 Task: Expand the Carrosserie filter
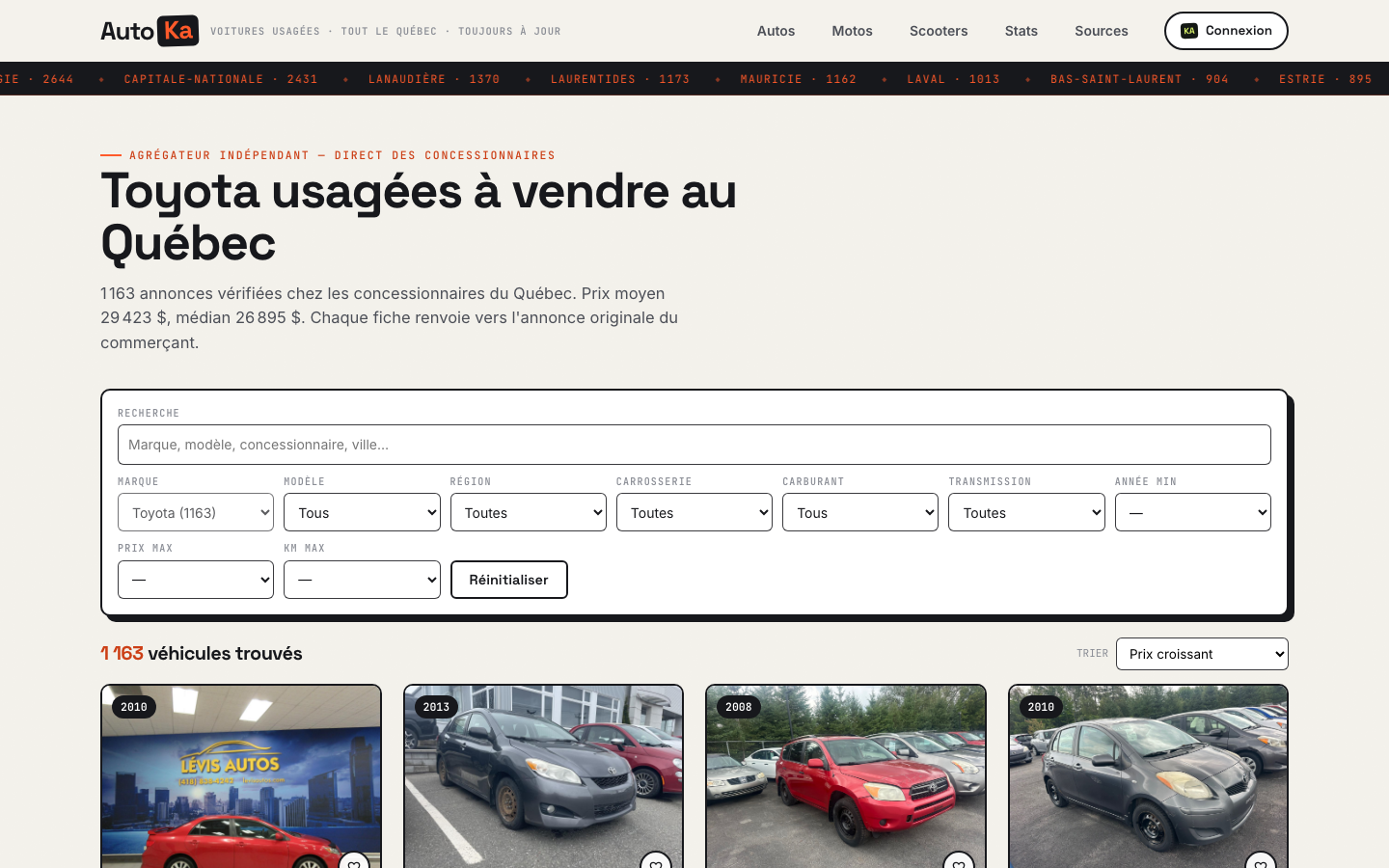pyautogui.click(x=694, y=512)
